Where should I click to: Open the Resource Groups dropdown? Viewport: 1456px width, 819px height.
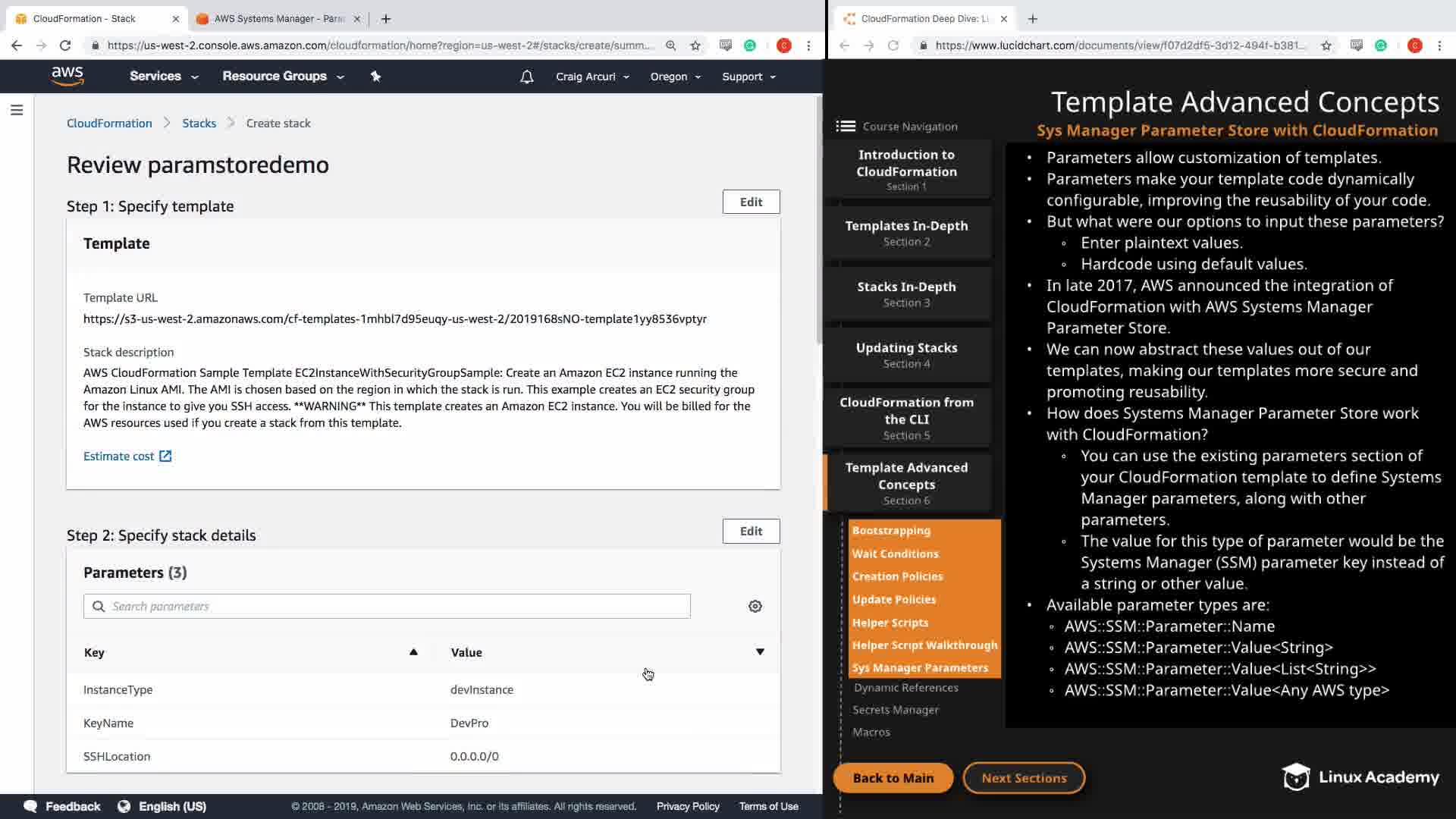[283, 76]
